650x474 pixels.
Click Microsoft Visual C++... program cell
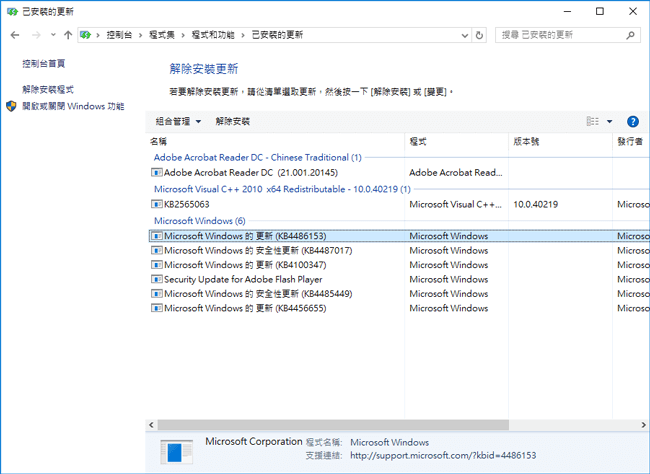click(455, 204)
